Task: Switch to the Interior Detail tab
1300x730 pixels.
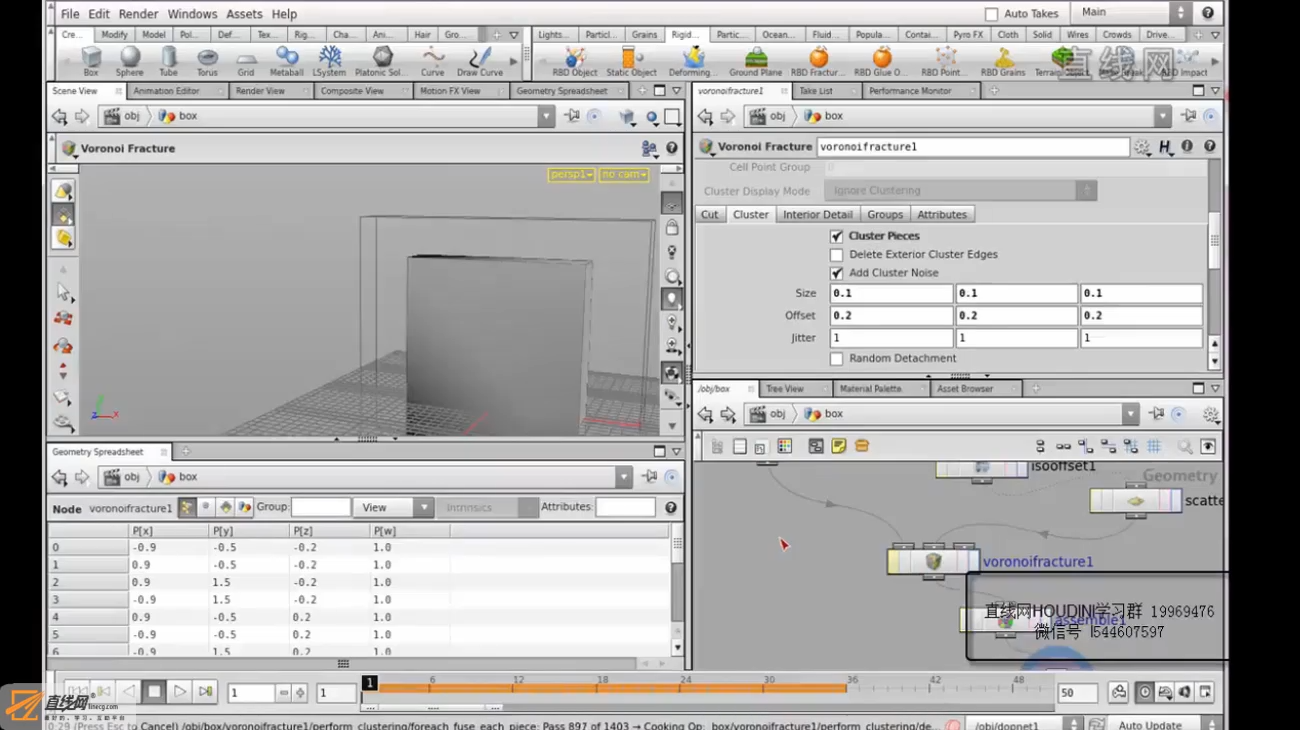Action: tap(817, 214)
